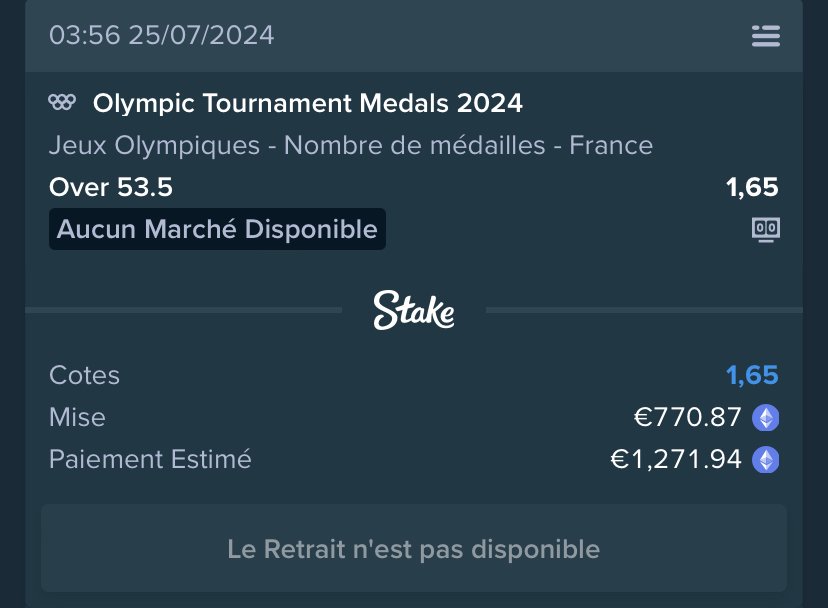
Task: Click the bet slip header bar
Action: tap(414, 36)
